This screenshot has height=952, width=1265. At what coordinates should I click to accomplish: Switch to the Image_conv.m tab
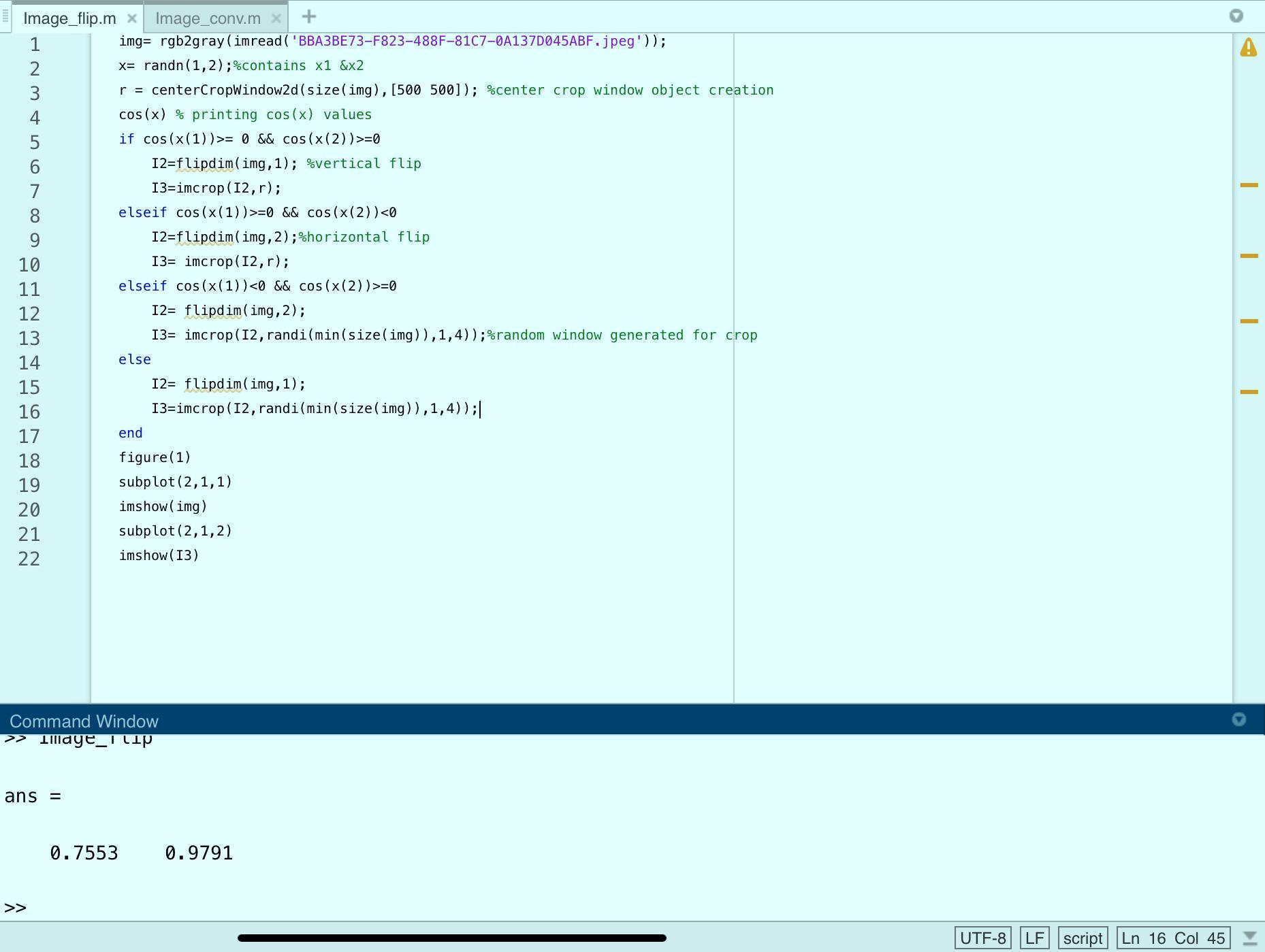[208, 18]
